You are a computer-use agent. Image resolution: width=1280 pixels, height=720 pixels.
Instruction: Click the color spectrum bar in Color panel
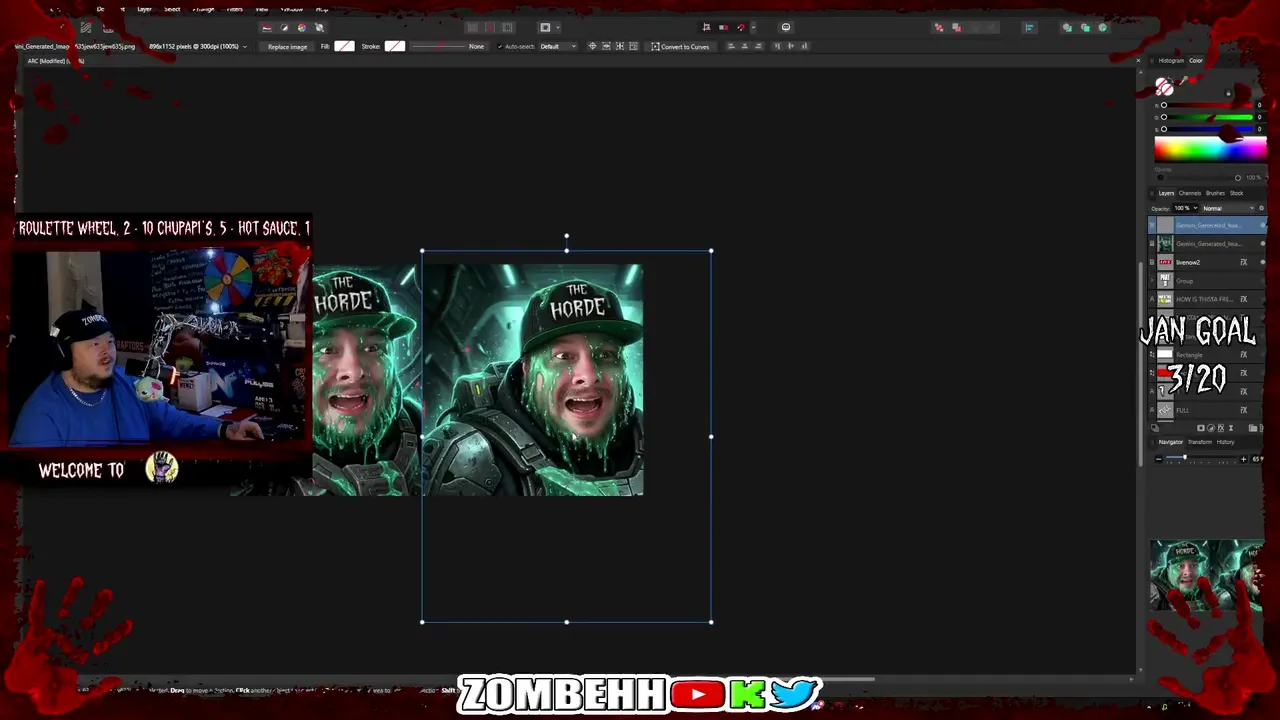(1210, 149)
